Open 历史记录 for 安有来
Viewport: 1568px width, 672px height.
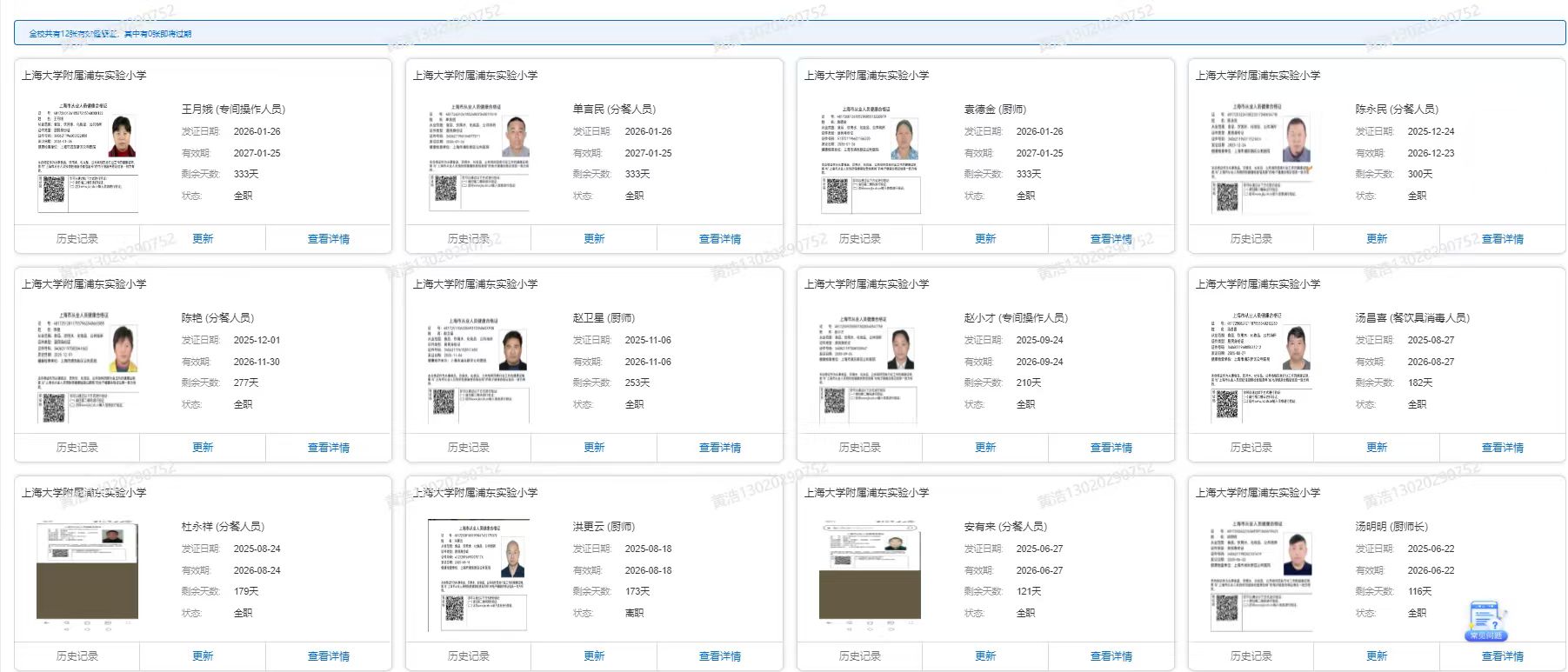pyautogui.click(x=860, y=656)
